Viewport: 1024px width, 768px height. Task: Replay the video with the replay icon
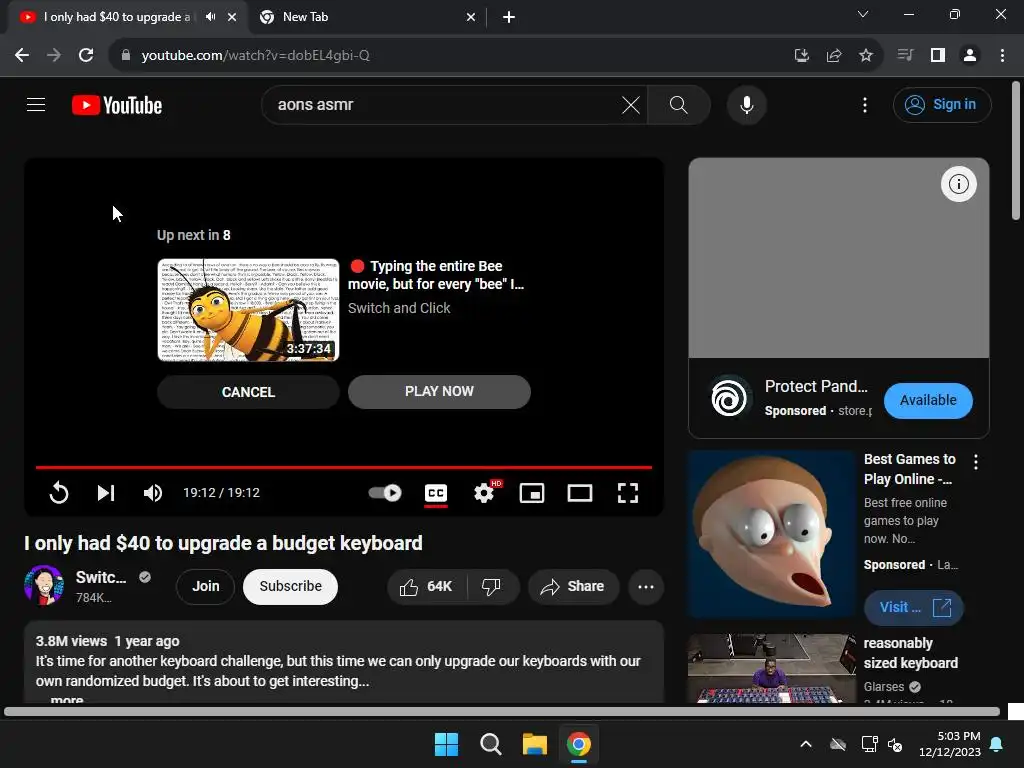click(59, 492)
